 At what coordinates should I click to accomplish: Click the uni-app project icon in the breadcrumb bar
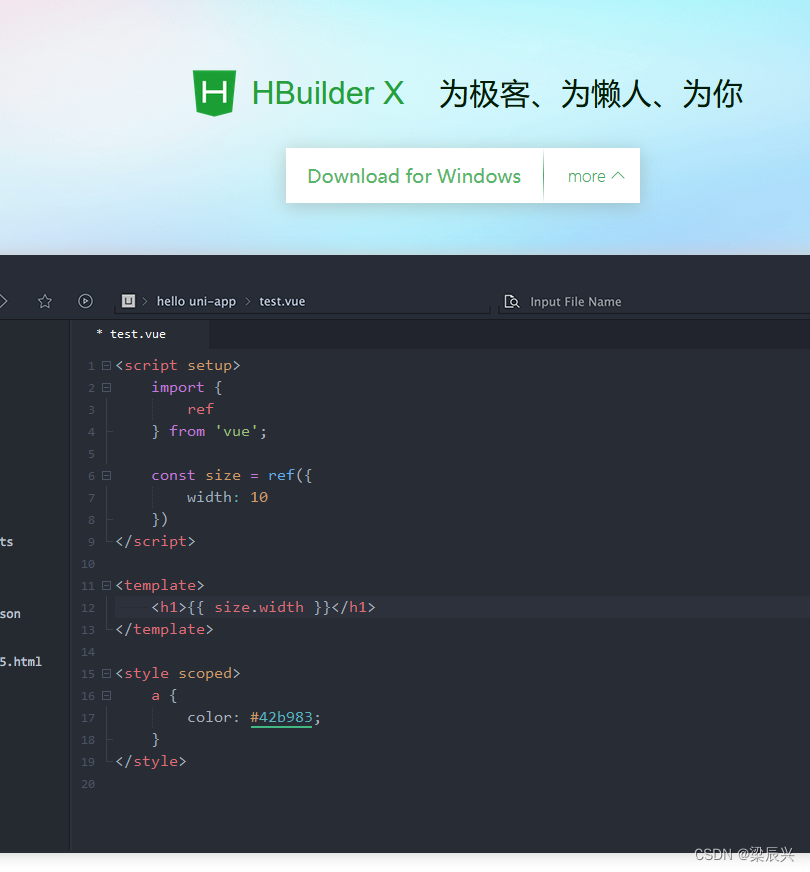[x=128, y=300]
